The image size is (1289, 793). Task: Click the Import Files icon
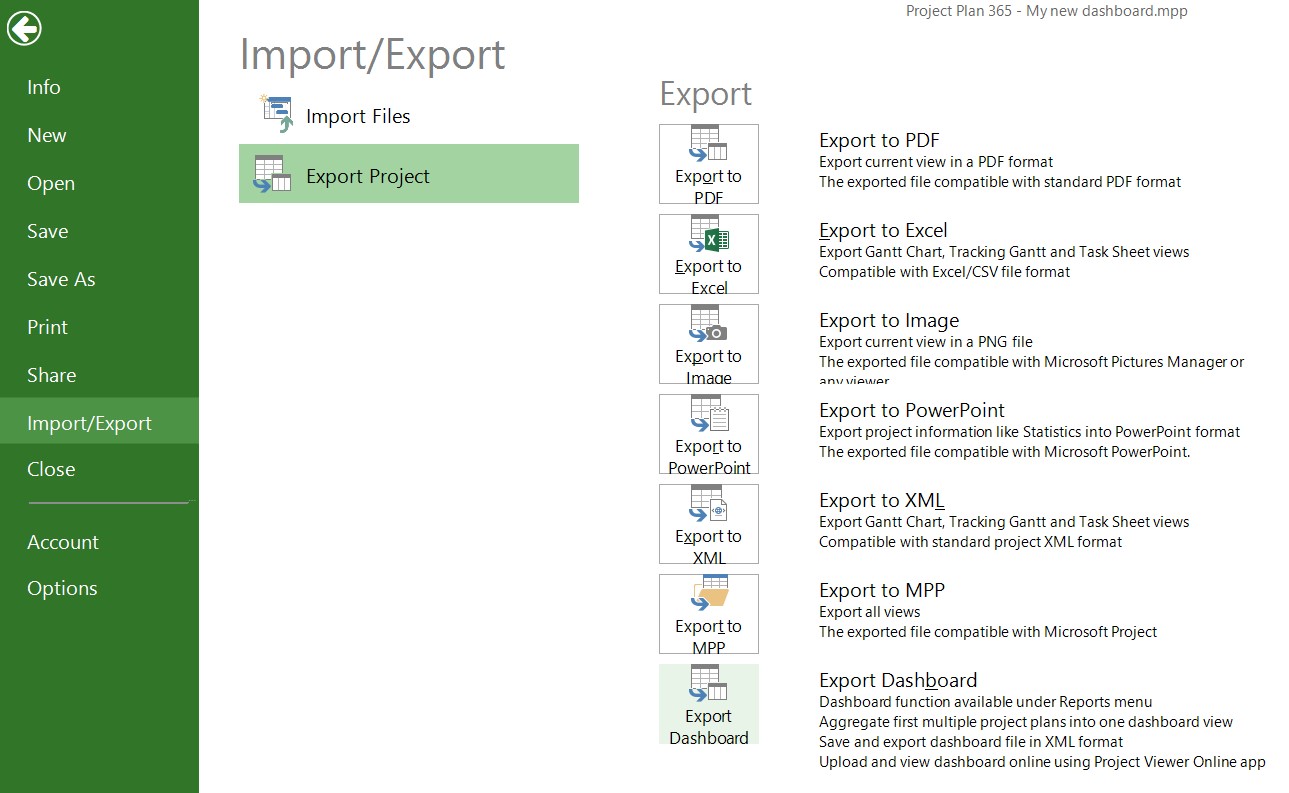click(x=277, y=115)
